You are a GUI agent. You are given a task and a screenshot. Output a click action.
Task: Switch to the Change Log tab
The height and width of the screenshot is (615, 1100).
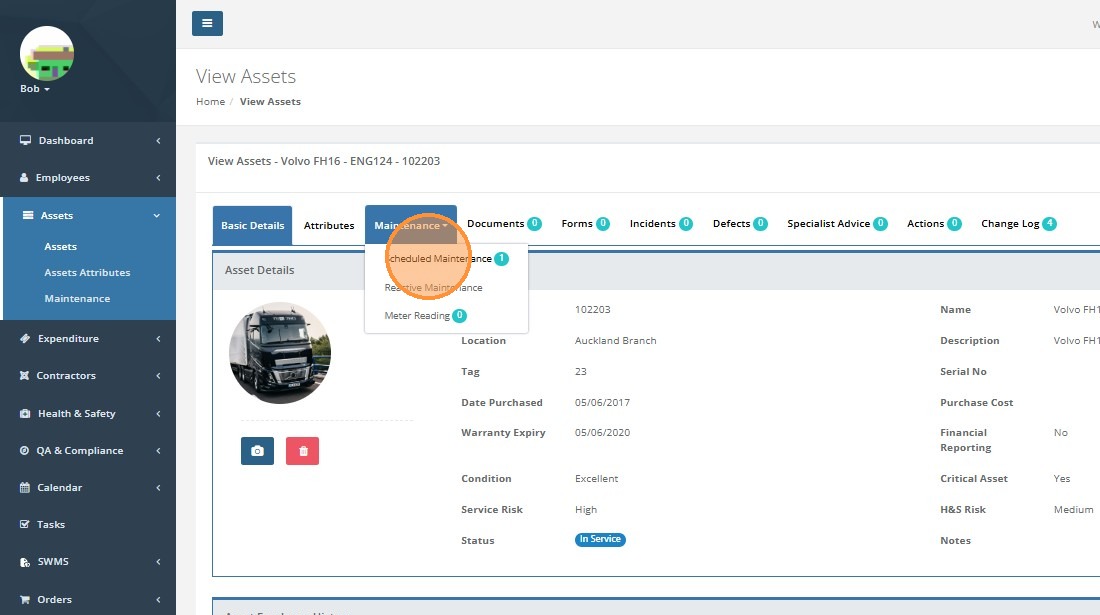(1019, 224)
